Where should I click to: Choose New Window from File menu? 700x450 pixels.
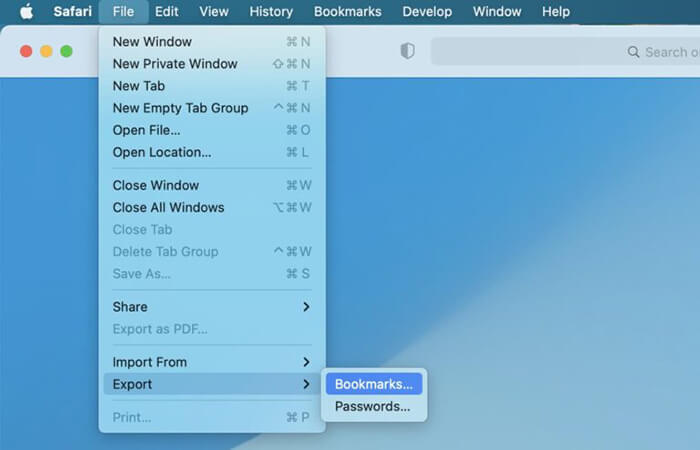212,42
